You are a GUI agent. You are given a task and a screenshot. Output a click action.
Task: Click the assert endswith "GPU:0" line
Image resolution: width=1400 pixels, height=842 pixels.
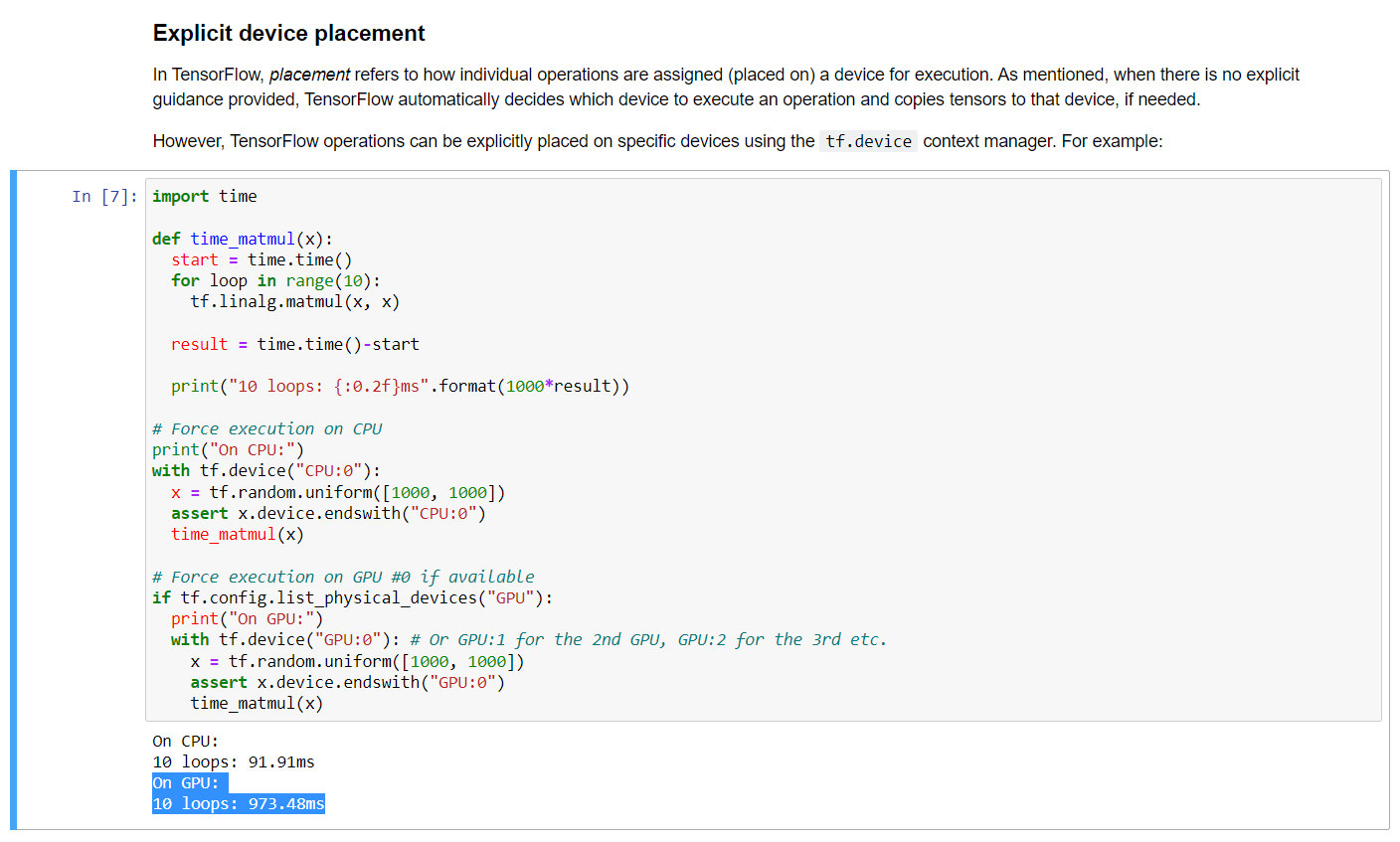[348, 683]
